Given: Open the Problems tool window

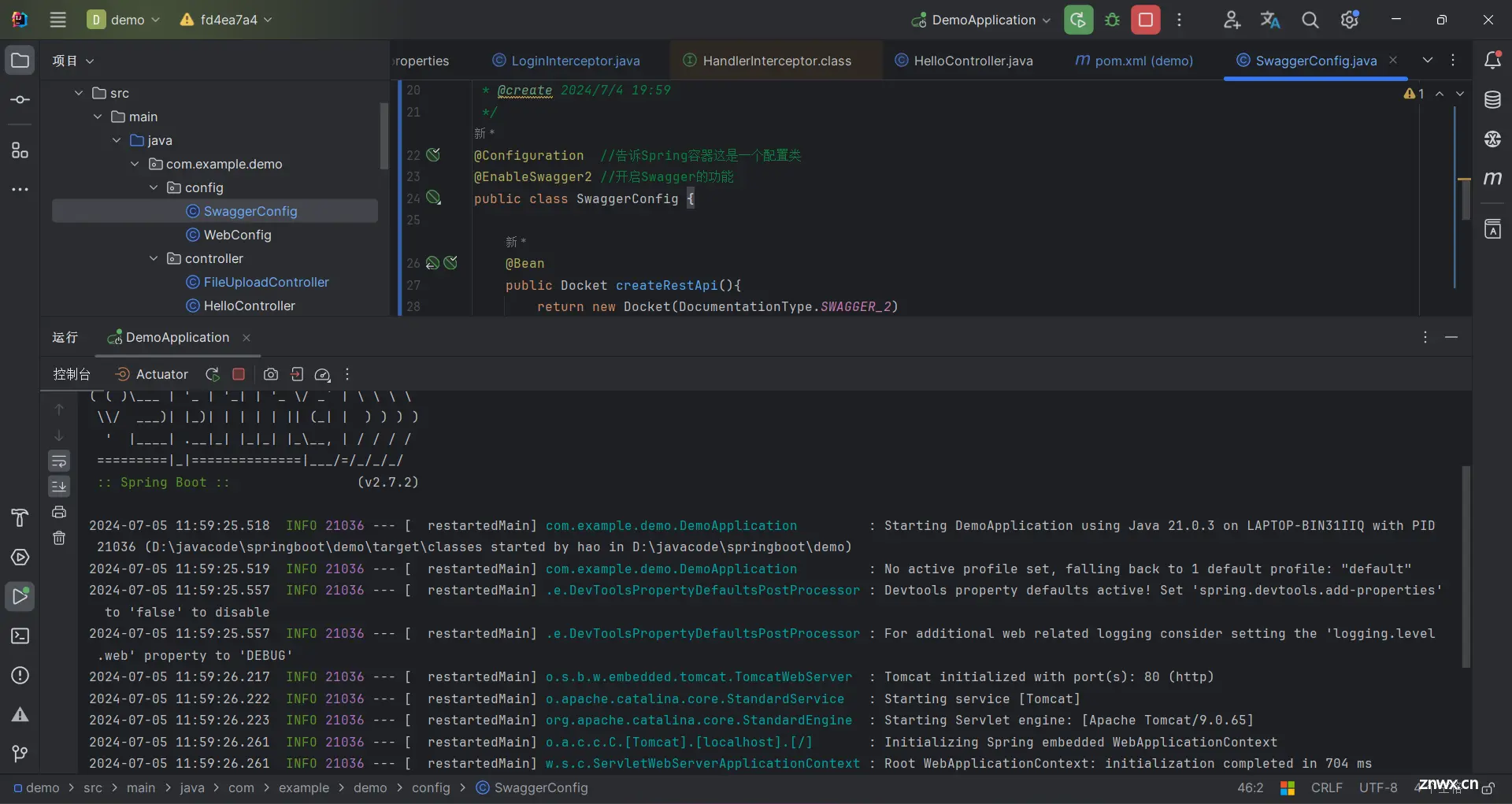Looking at the screenshot, I should point(20,676).
